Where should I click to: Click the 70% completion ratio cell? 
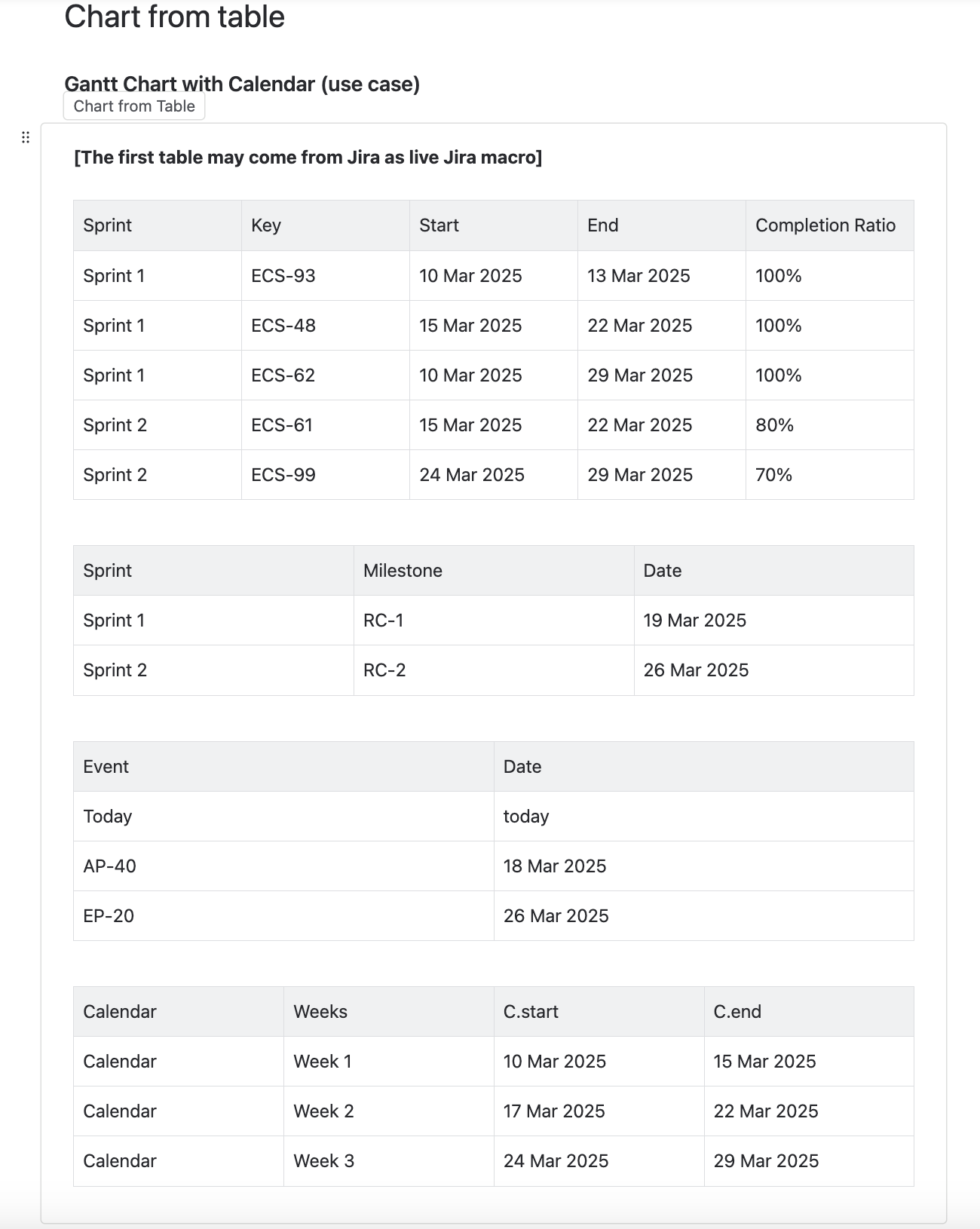tap(774, 475)
